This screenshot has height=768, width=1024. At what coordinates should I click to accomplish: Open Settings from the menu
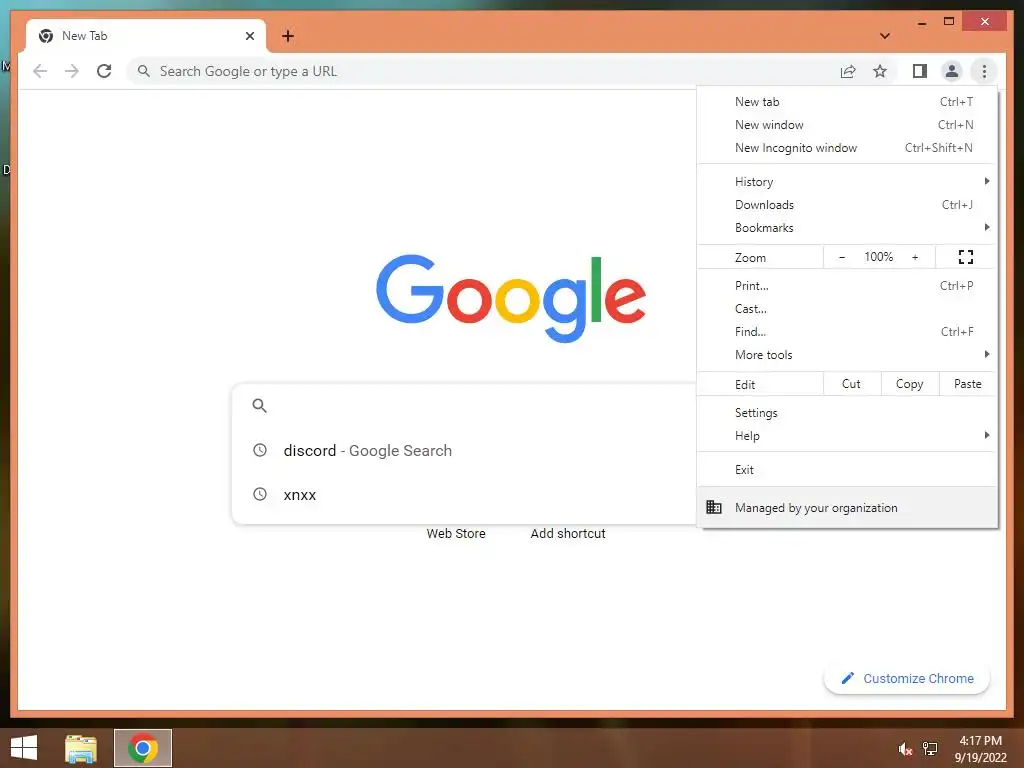click(847, 413)
